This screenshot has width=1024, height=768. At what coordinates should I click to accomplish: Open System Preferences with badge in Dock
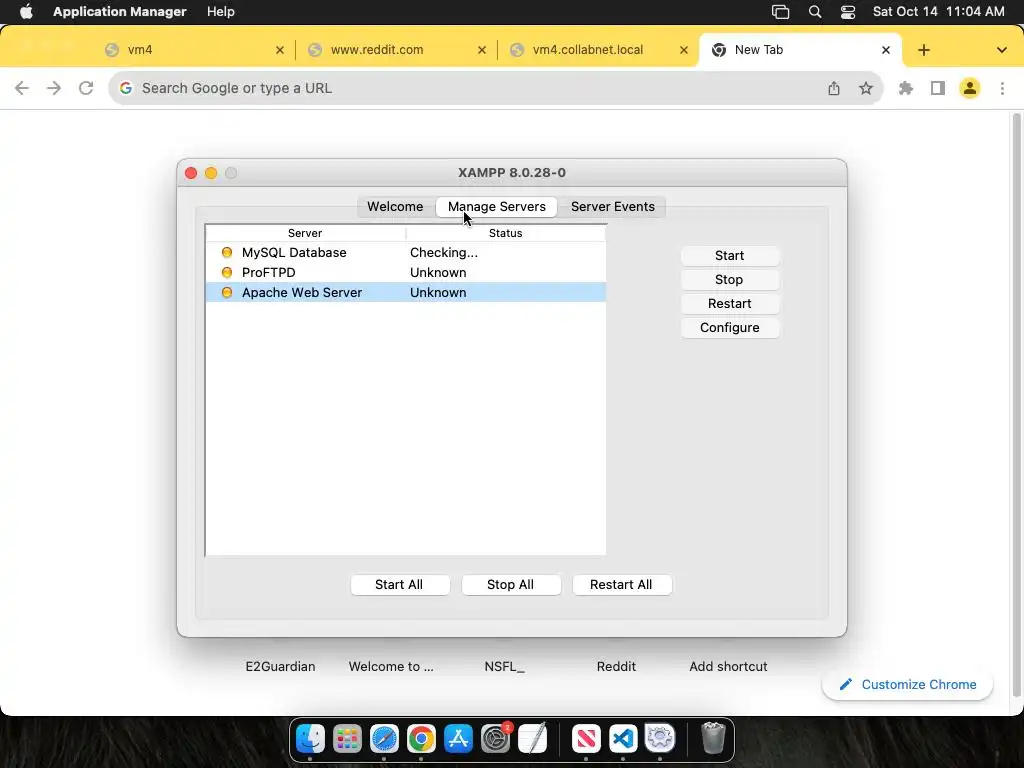(x=496, y=739)
